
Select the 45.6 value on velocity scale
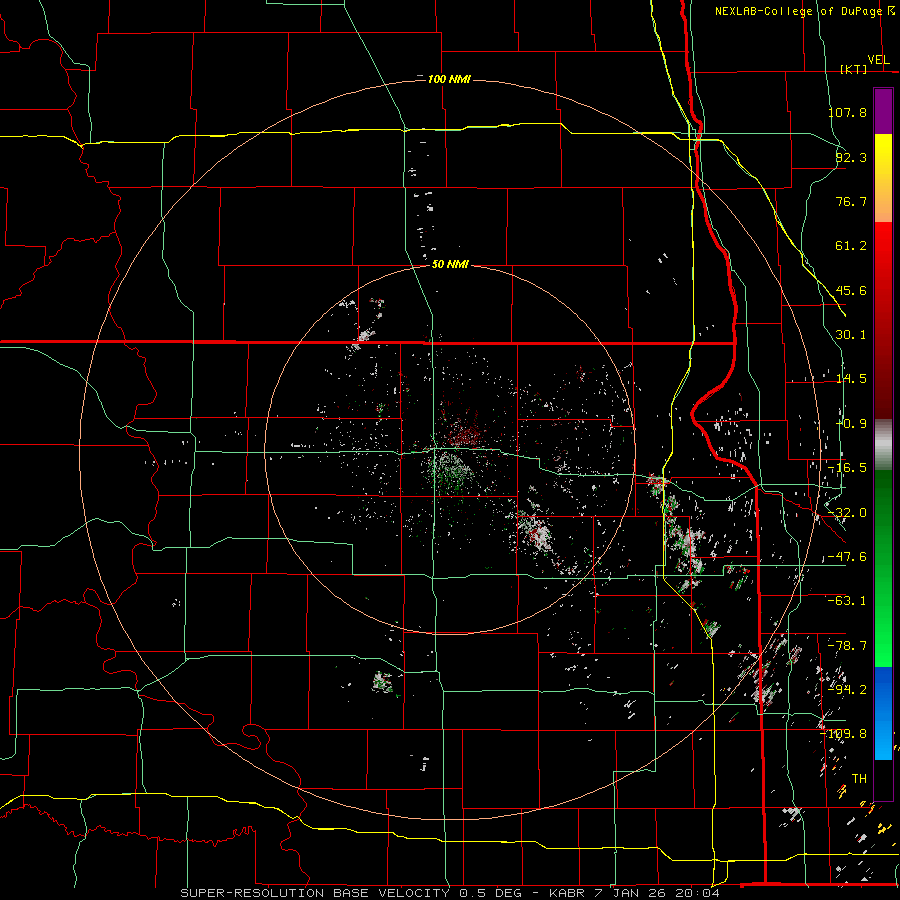click(x=851, y=290)
